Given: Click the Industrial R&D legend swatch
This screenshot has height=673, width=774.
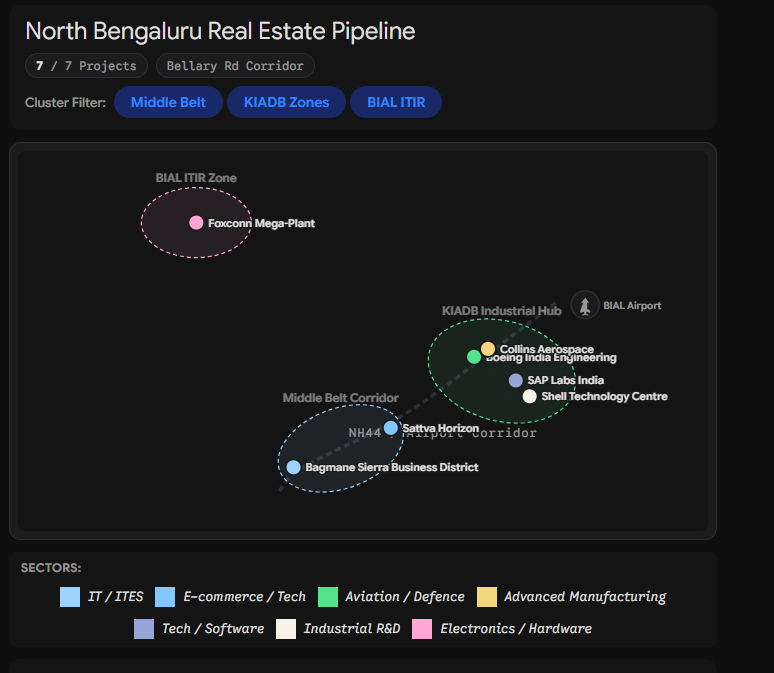Looking at the screenshot, I should tap(286, 629).
